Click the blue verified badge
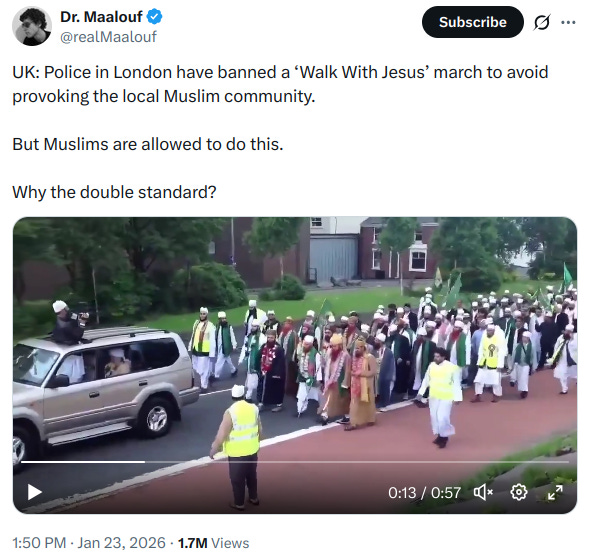 (x=155, y=17)
